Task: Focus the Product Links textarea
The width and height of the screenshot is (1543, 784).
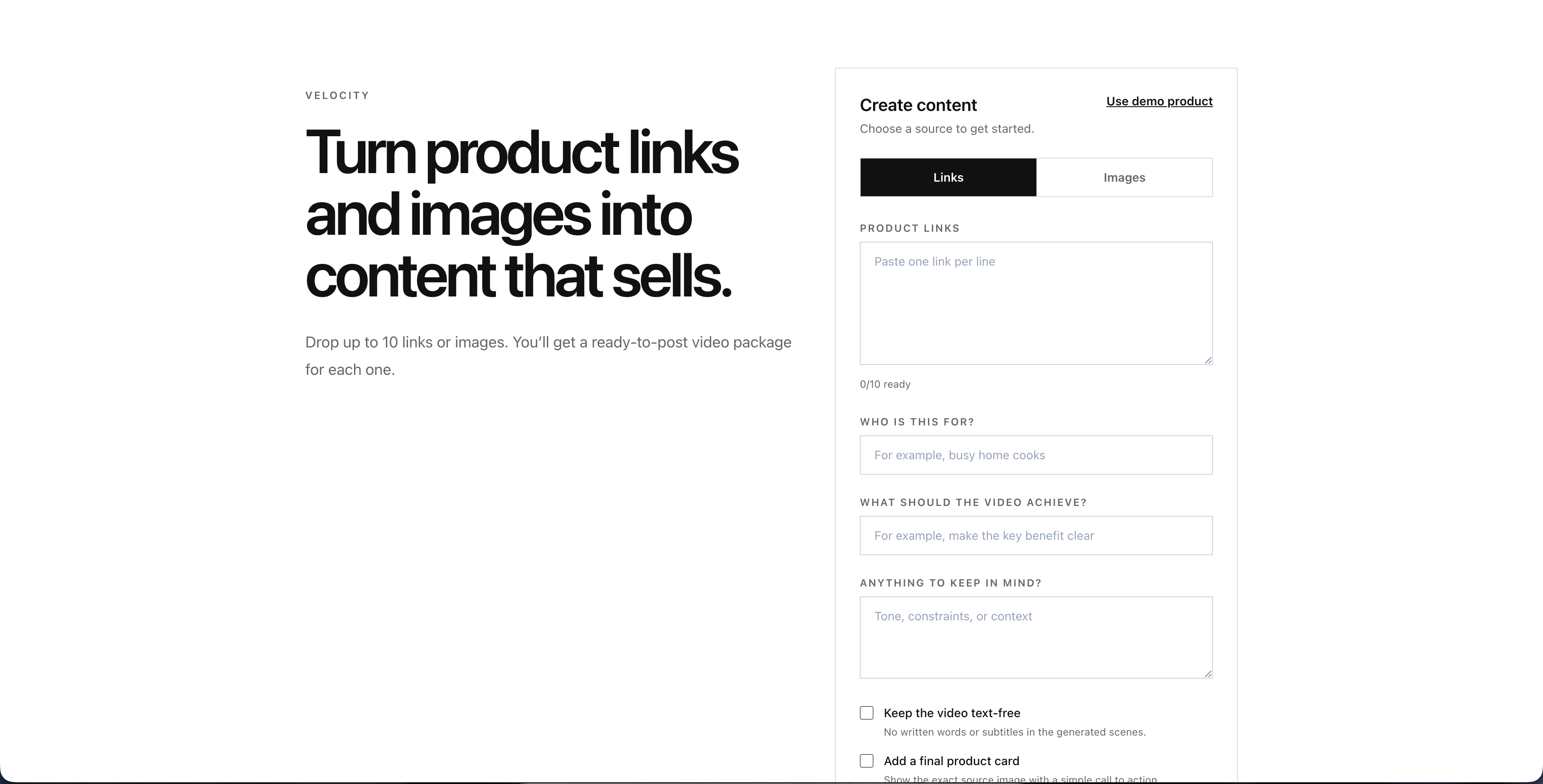Action: pyautogui.click(x=1036, y=303)
